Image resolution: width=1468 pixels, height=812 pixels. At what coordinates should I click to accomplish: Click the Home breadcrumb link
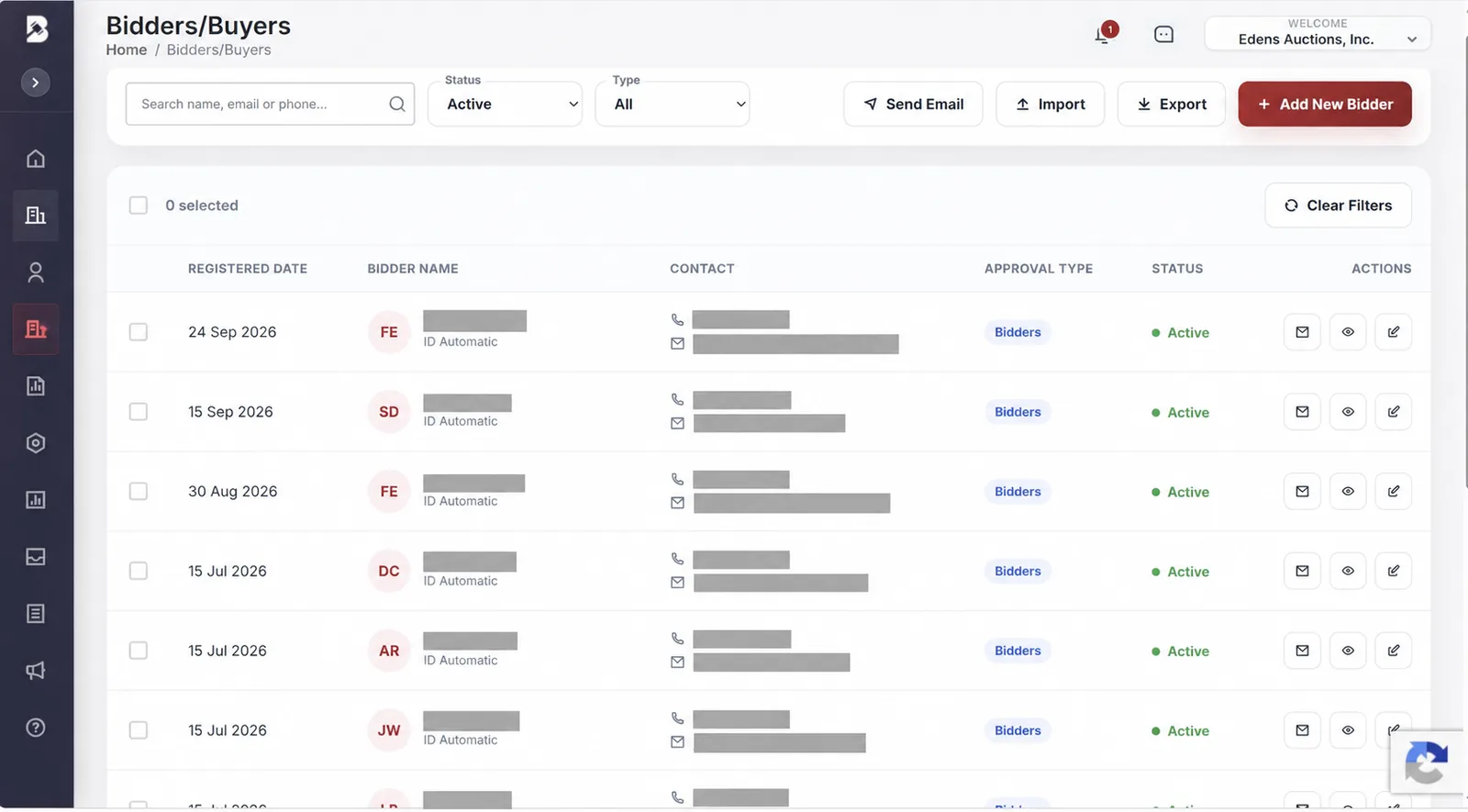(127, 50)
